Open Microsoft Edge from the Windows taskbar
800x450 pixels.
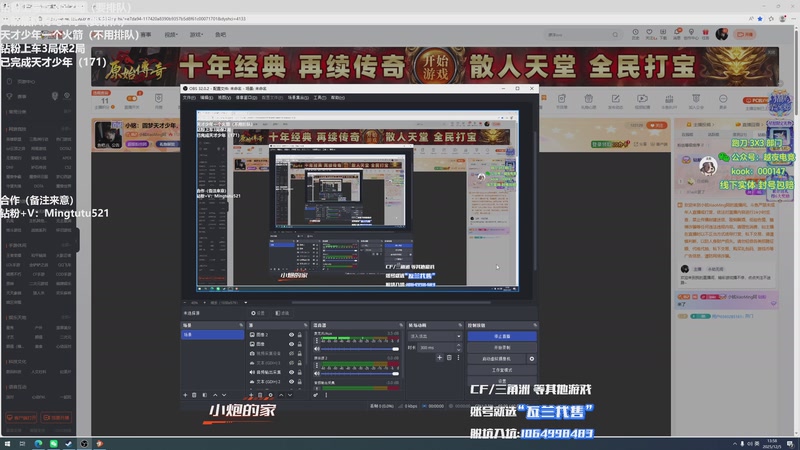38,443
